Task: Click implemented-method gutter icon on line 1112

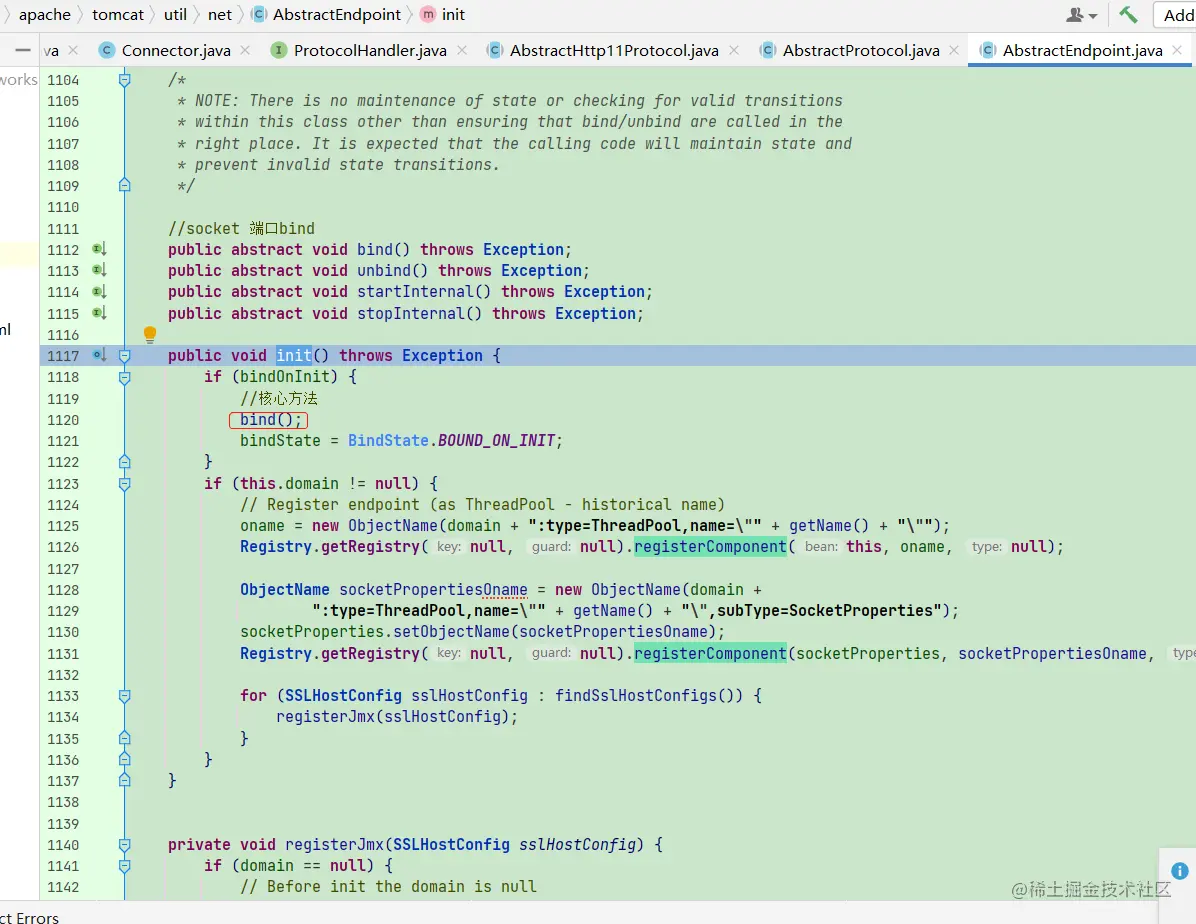Action: pos(99,249)
